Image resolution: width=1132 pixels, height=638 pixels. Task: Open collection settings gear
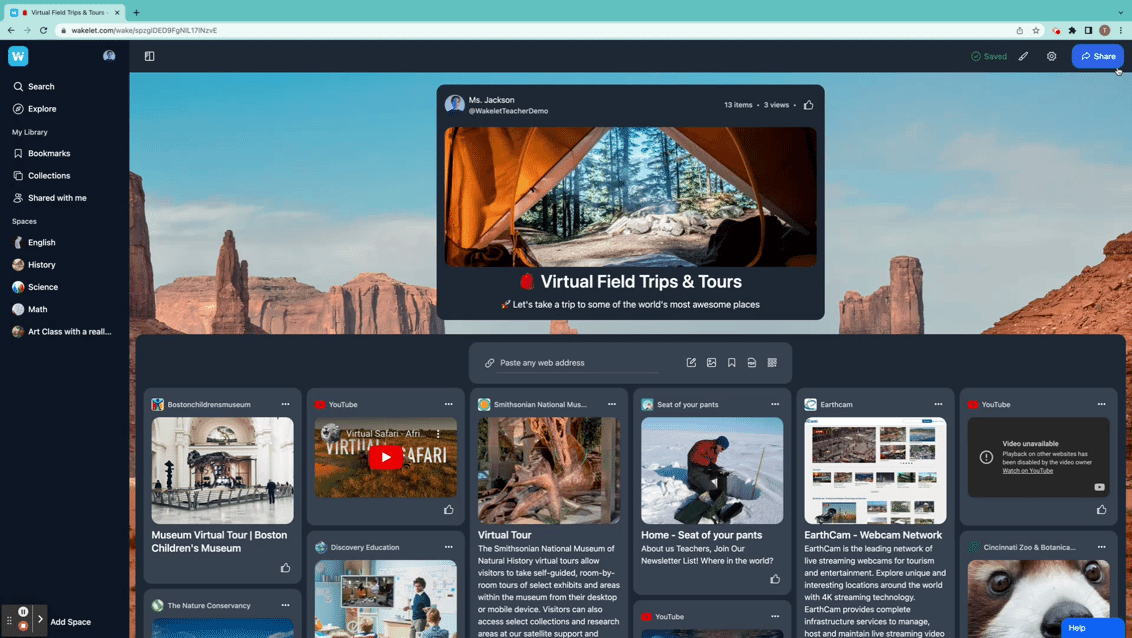1051,56
